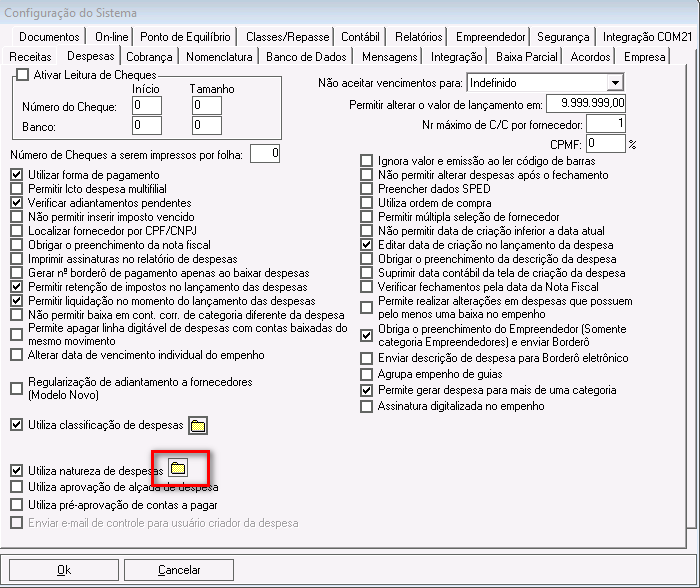The height and width of the screenshot is (588, 700).
Task: Go to Ponto de Equilíbrio tab
Action: tap(185, 37)
